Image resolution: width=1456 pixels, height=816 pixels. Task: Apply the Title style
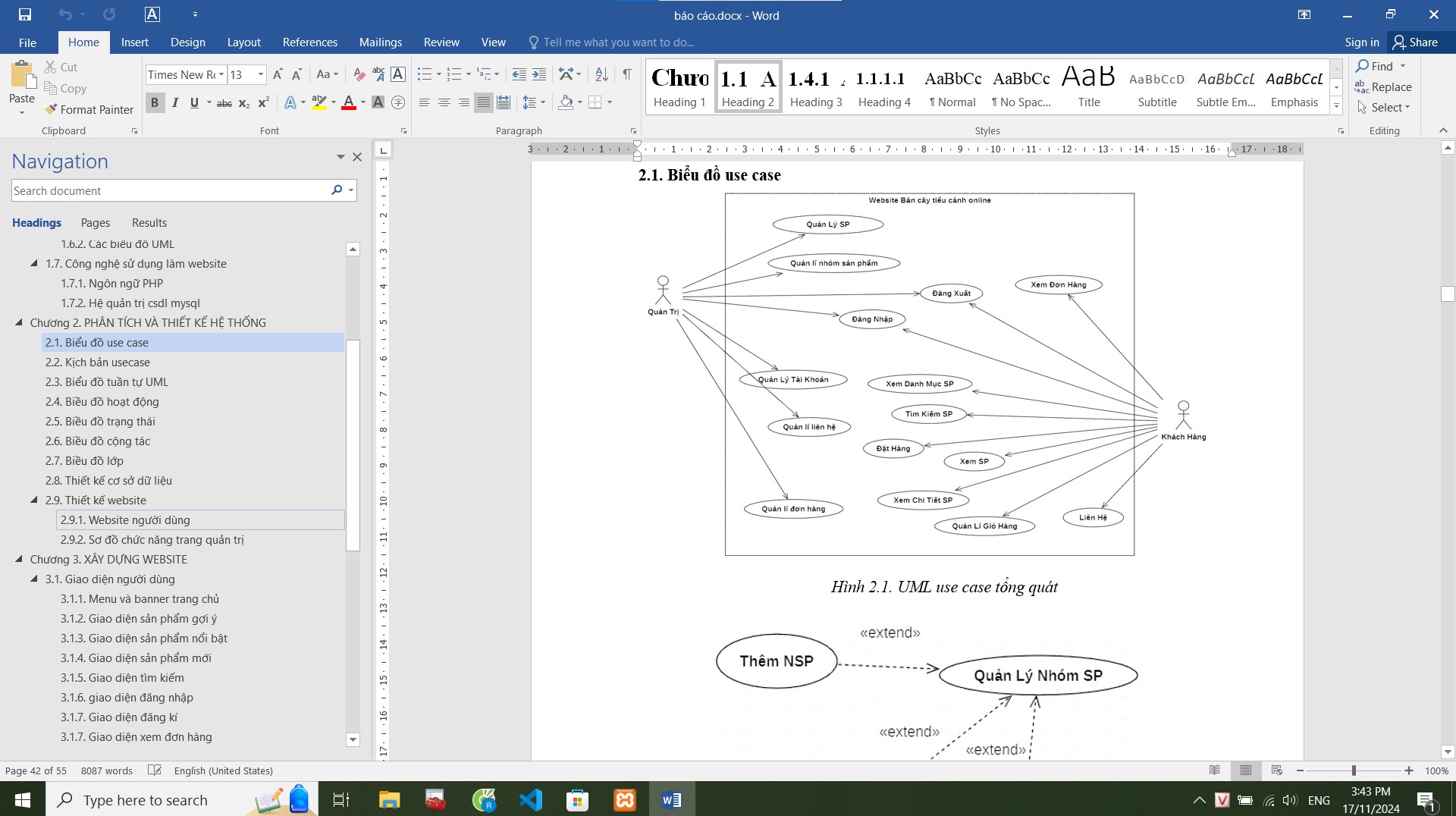(x=1089, y=87)
